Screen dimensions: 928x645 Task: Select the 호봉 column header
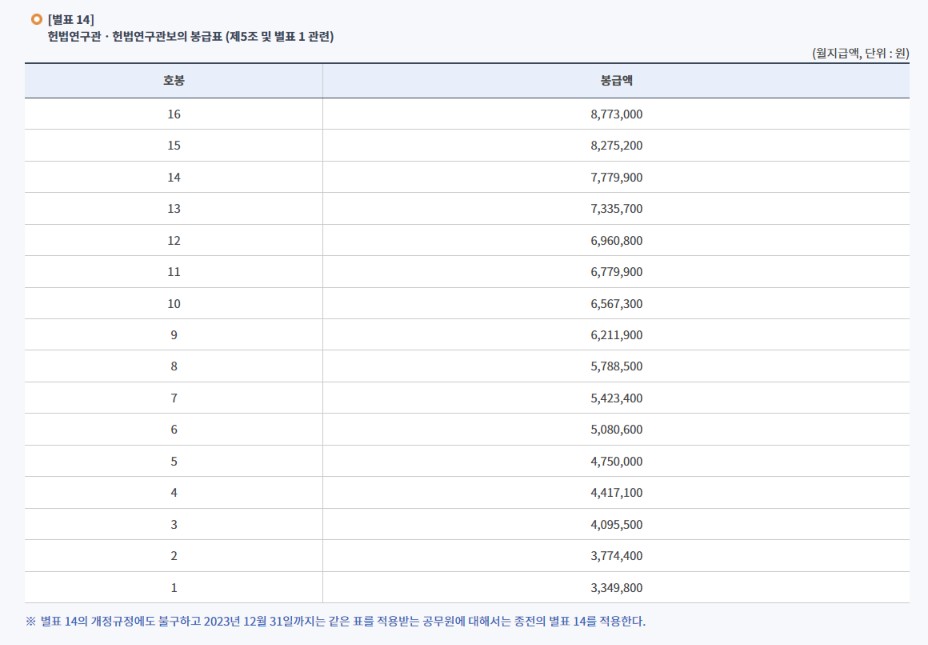pyautogui.click(x=173, y=82)
